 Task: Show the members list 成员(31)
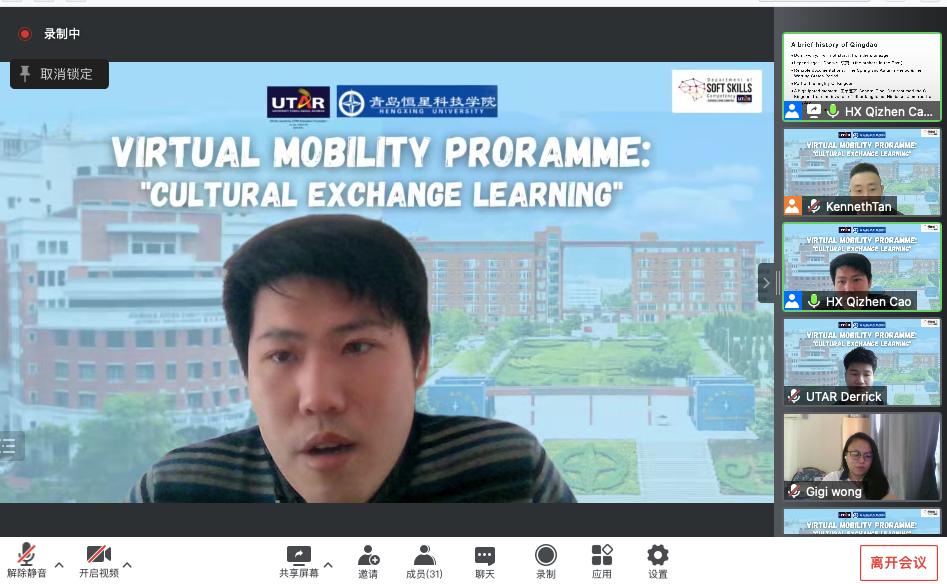tap(424, 560)
